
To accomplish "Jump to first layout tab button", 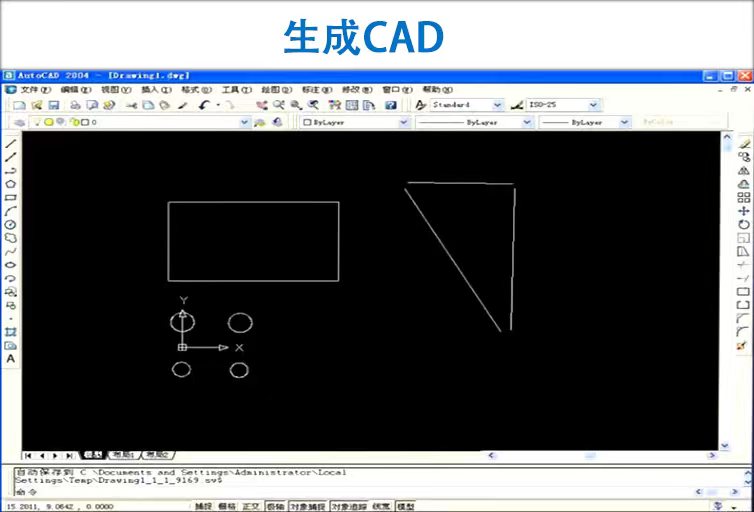I will [x=28, y=455].
